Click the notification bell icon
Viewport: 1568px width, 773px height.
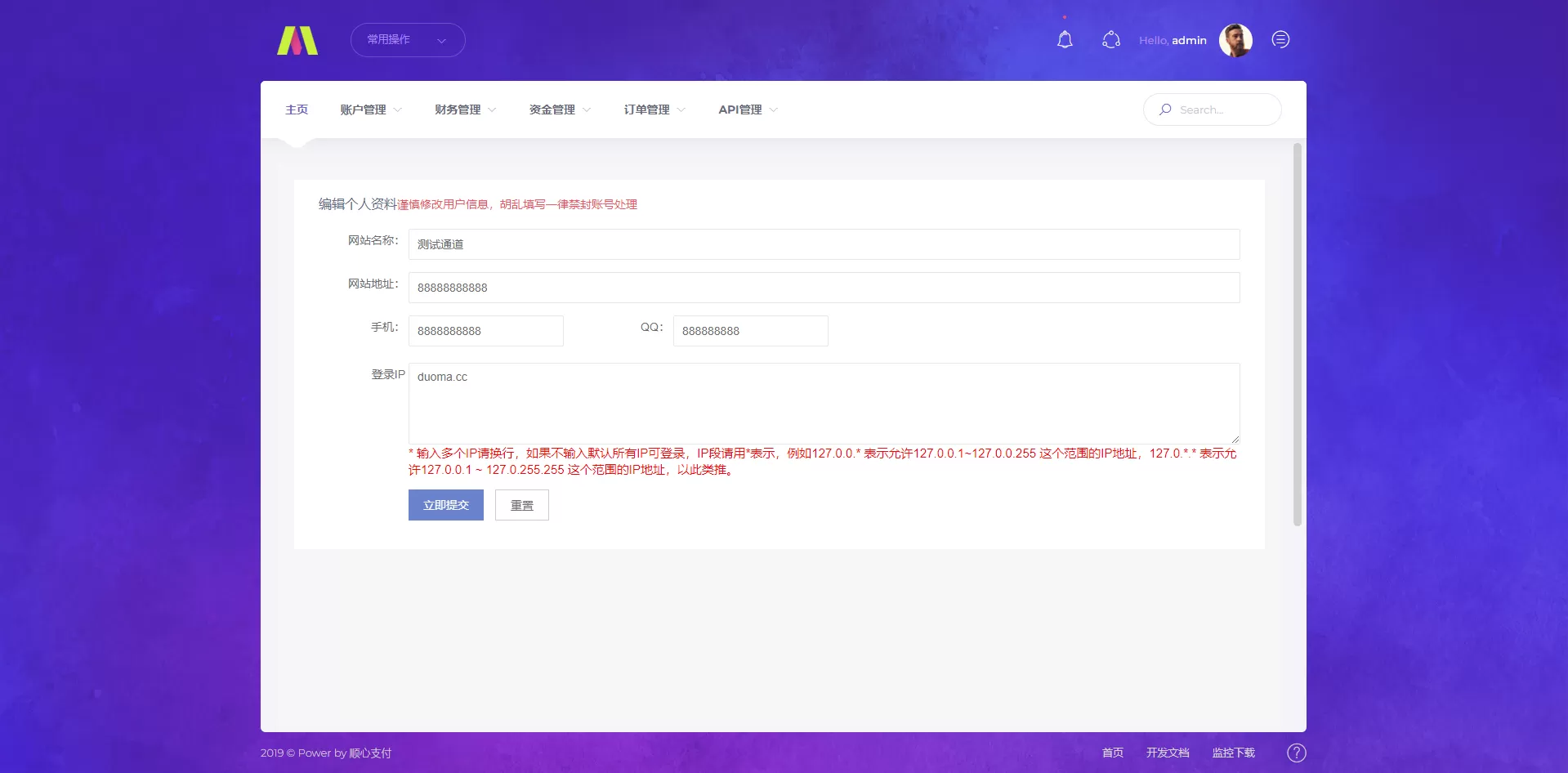coord(1065,40)
